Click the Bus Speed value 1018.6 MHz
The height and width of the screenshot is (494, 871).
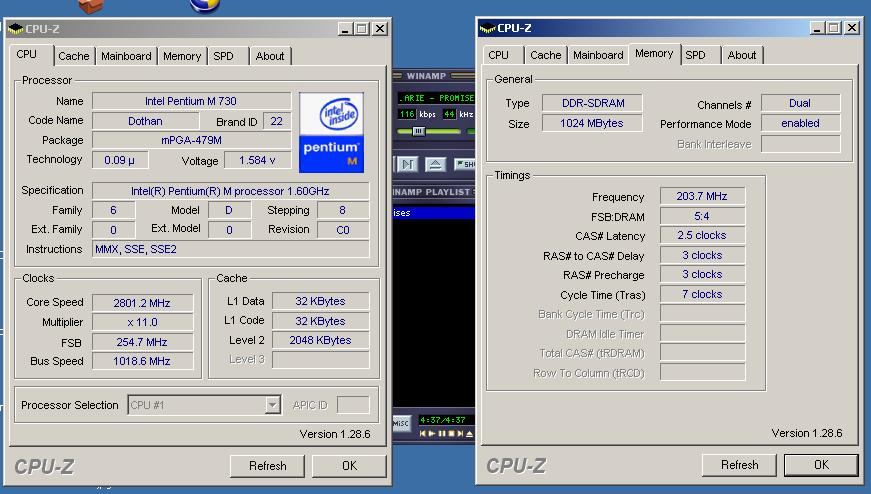[x=142, y=361]
